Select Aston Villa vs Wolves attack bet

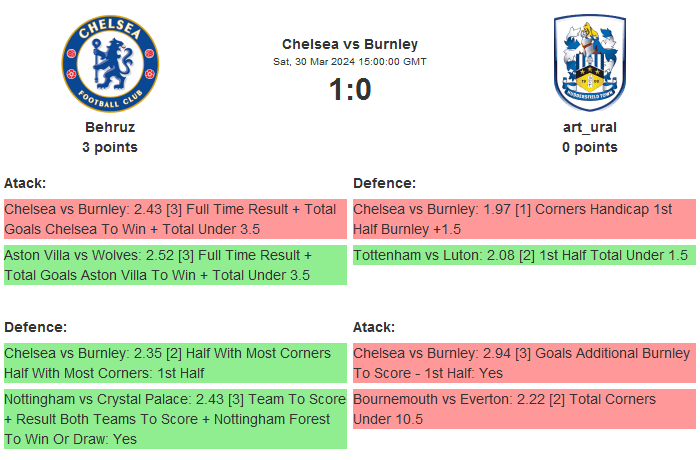pos(175,265)
